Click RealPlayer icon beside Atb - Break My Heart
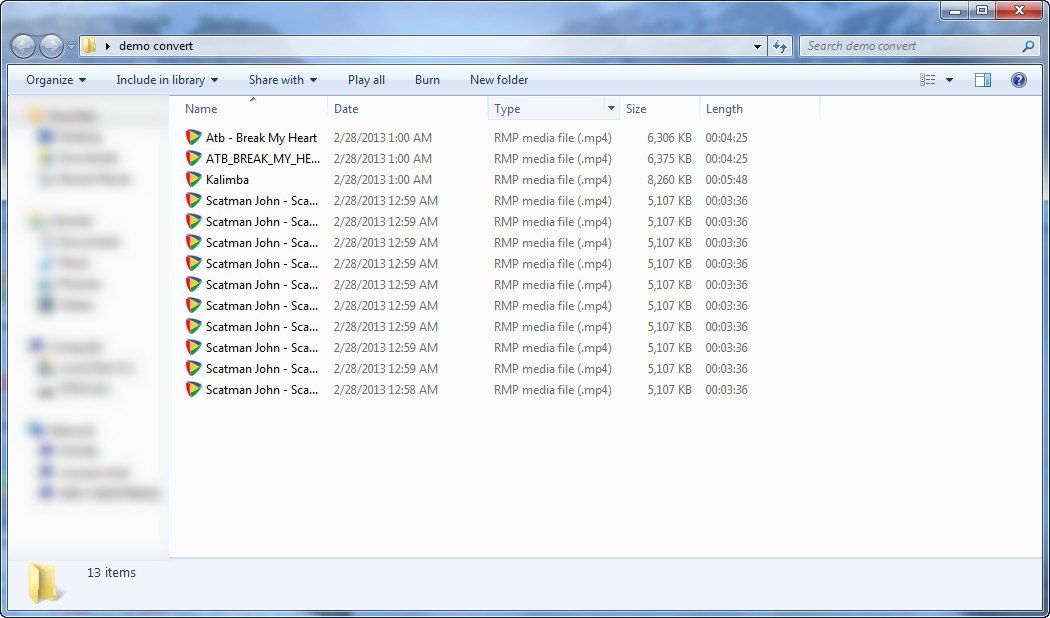Screen dimensions: 1050x618 pyautogui.click(x=193, y=137)
